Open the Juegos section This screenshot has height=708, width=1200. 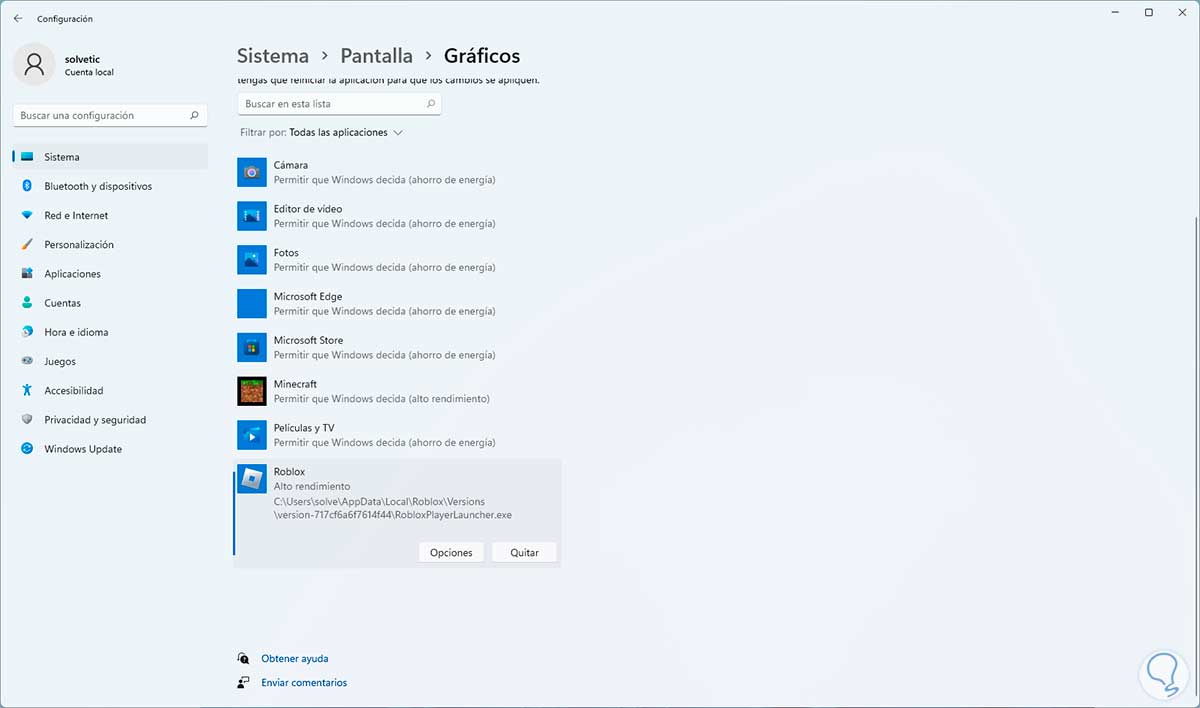coord(110,362)
